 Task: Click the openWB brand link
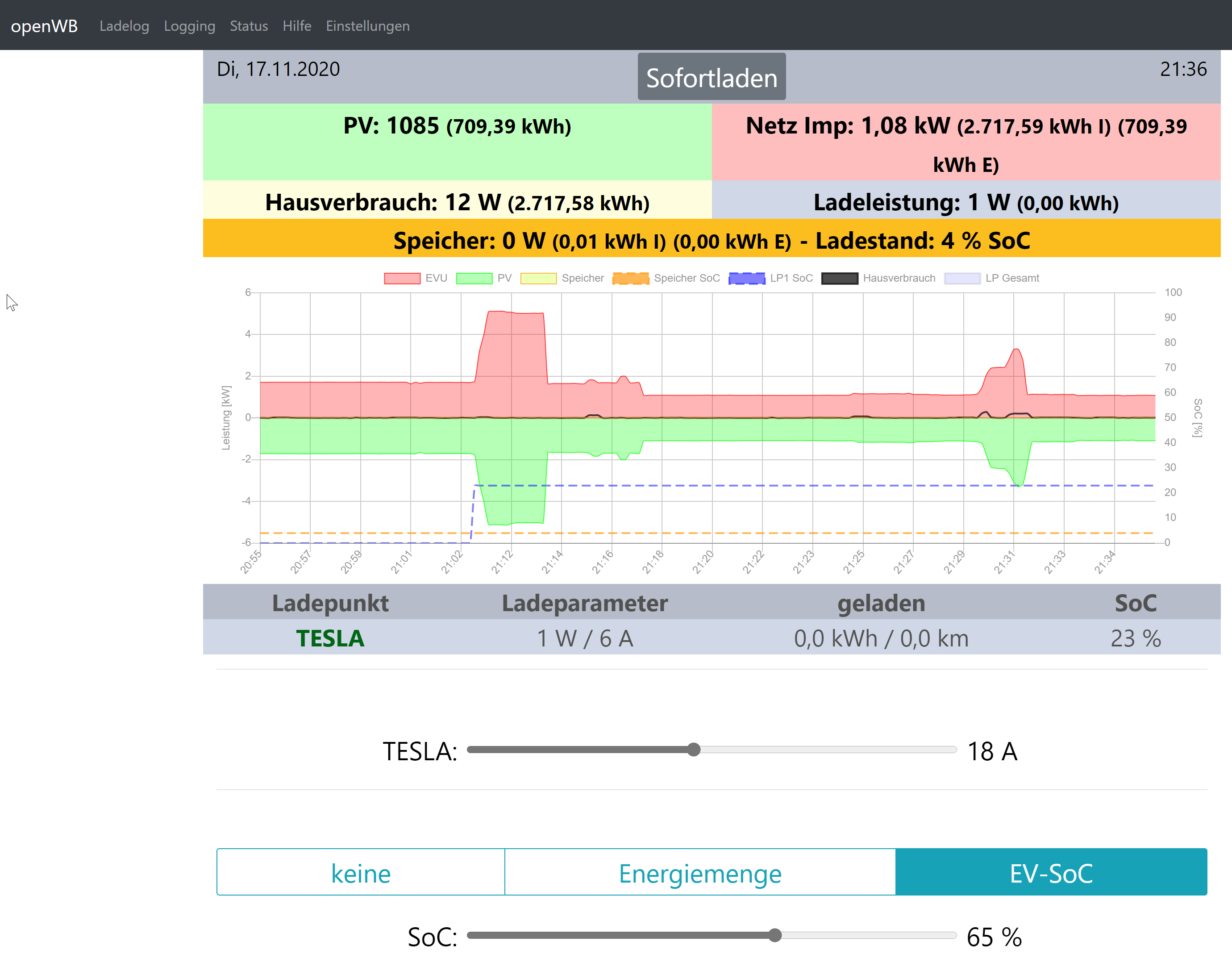click(x=44, y=26)
